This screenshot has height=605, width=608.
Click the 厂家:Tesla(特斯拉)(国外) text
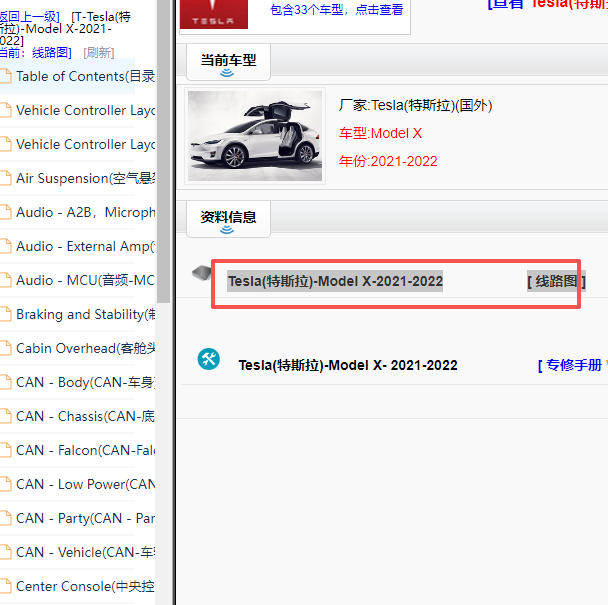point(415,105)
